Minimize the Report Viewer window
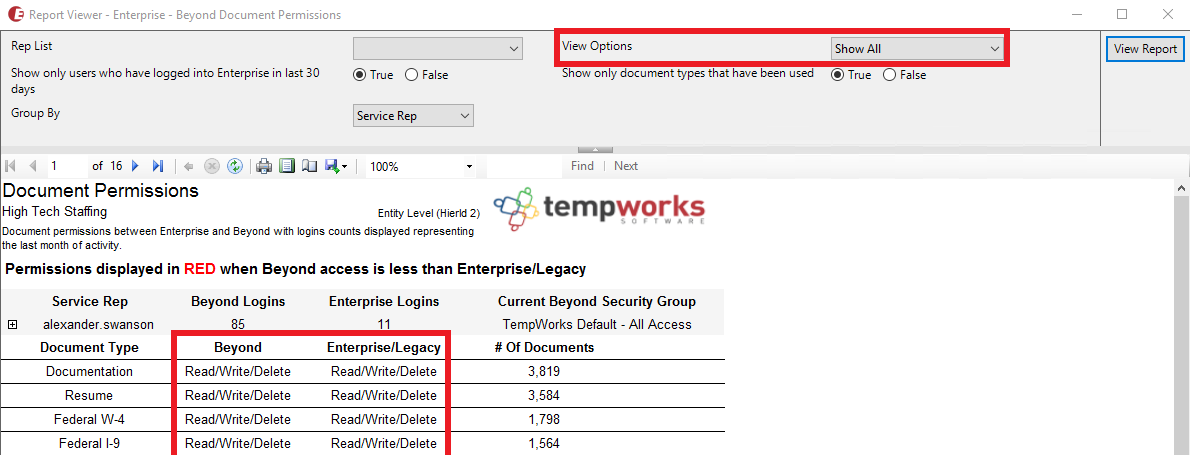This screenshot has height=455, width=1190. pos(1075,14)
